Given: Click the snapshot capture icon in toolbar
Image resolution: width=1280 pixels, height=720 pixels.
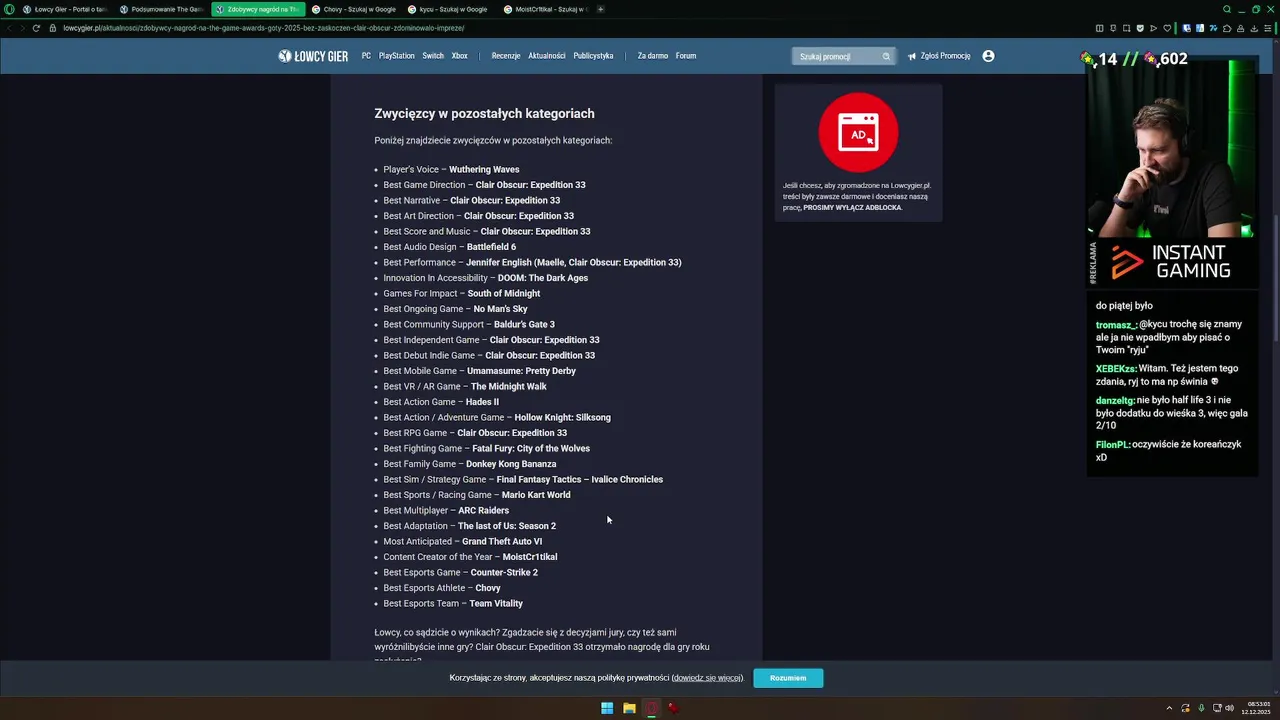Looking at the screenshot, I should click(x=1127, y=28).
